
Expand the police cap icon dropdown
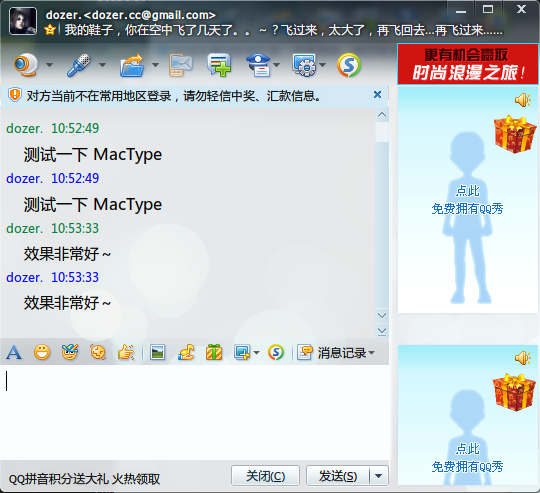point(277,64)
